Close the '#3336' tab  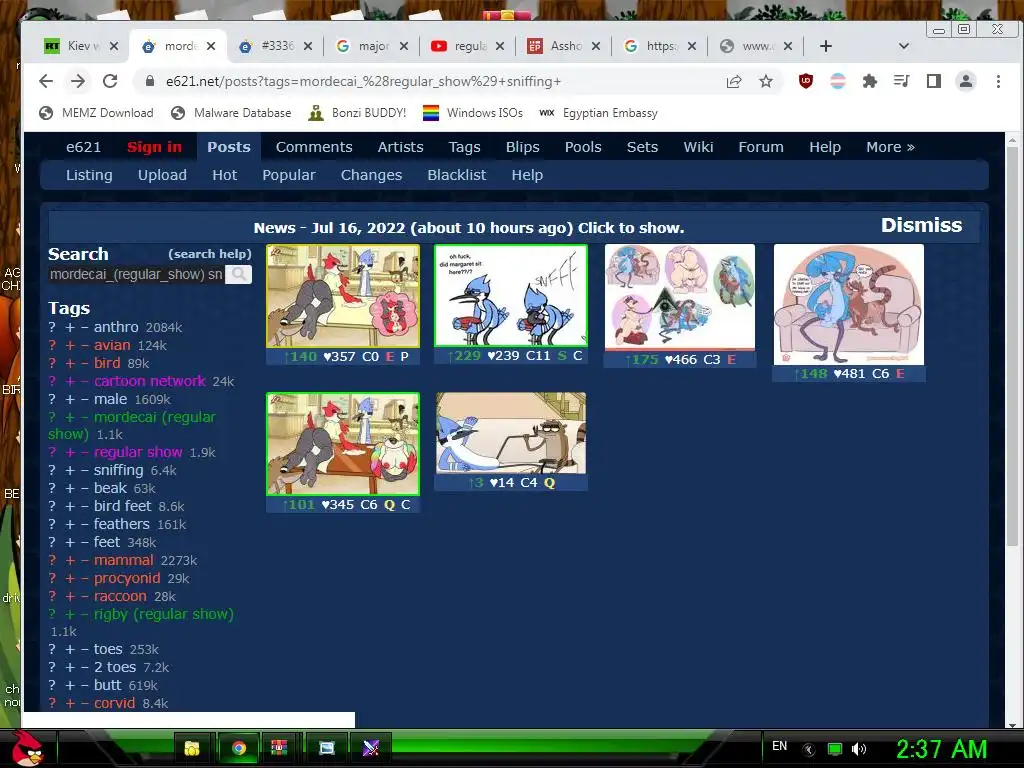[x=308, y=46]
